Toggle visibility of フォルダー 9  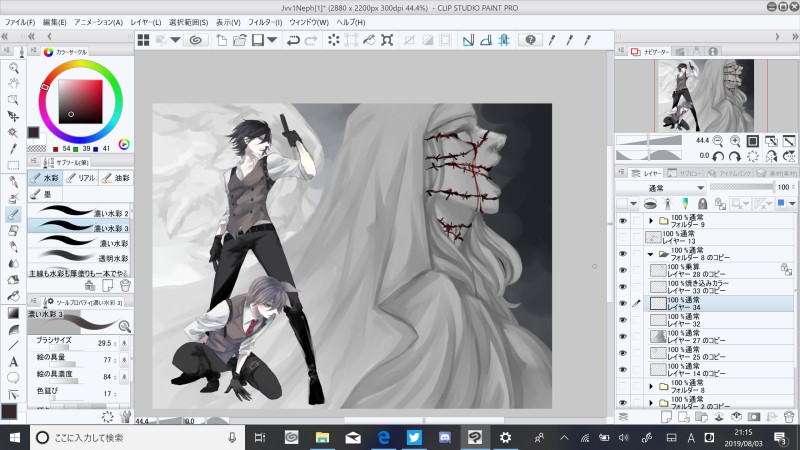[x=622, y=221]
